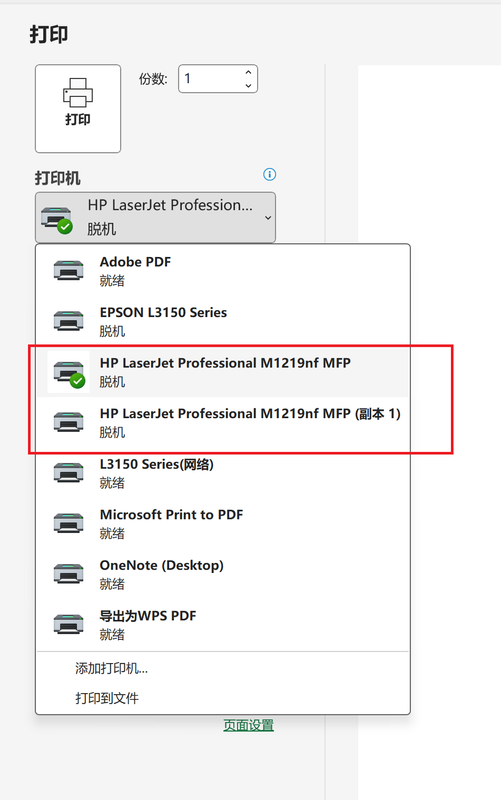Viewport: 501px width, 800px height.
Task: Click HP LaserJet M1219nf MFP default printer icon
Action: (x=69, y=372)
